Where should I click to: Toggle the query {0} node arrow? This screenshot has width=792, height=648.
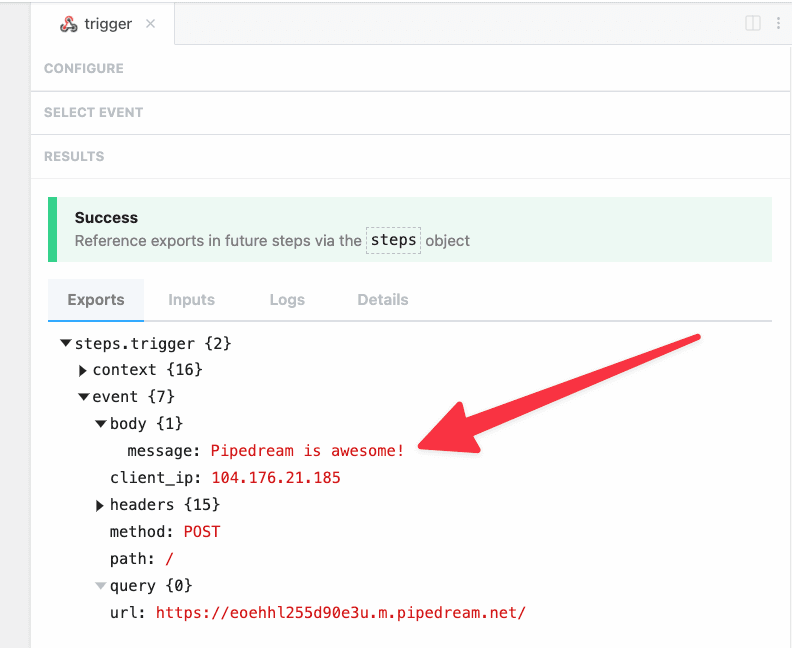[101, 586]
